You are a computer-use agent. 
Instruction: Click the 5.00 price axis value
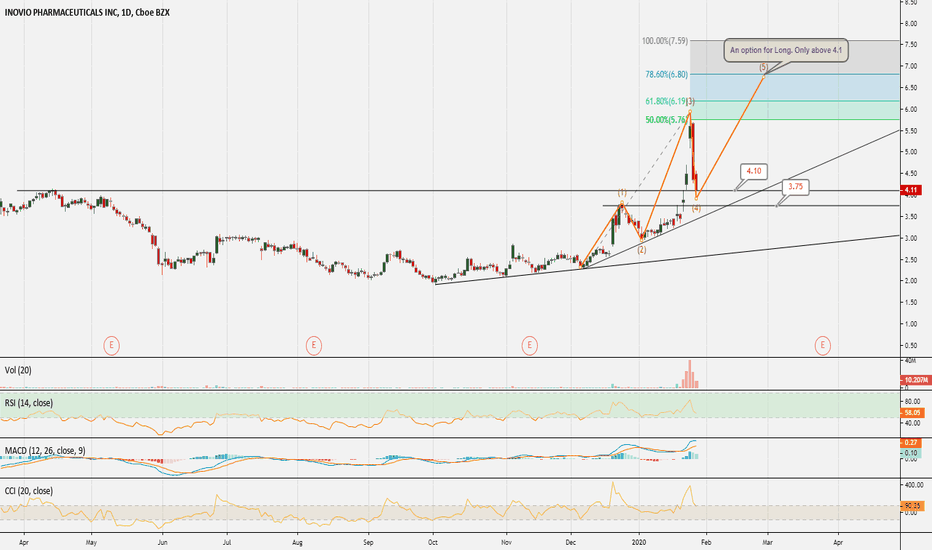click(910, 152)
